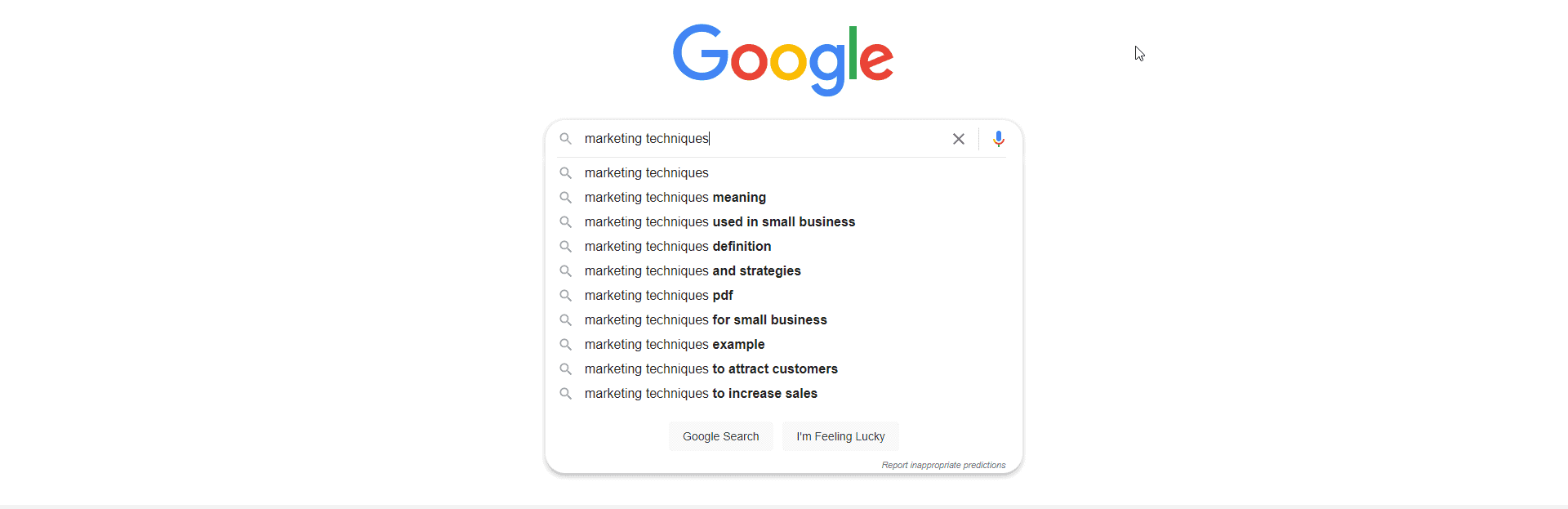Select suggestion 'marketing techniques to attract customers'
This screenshot has width=1568, height=509.
tap(710, 368)
